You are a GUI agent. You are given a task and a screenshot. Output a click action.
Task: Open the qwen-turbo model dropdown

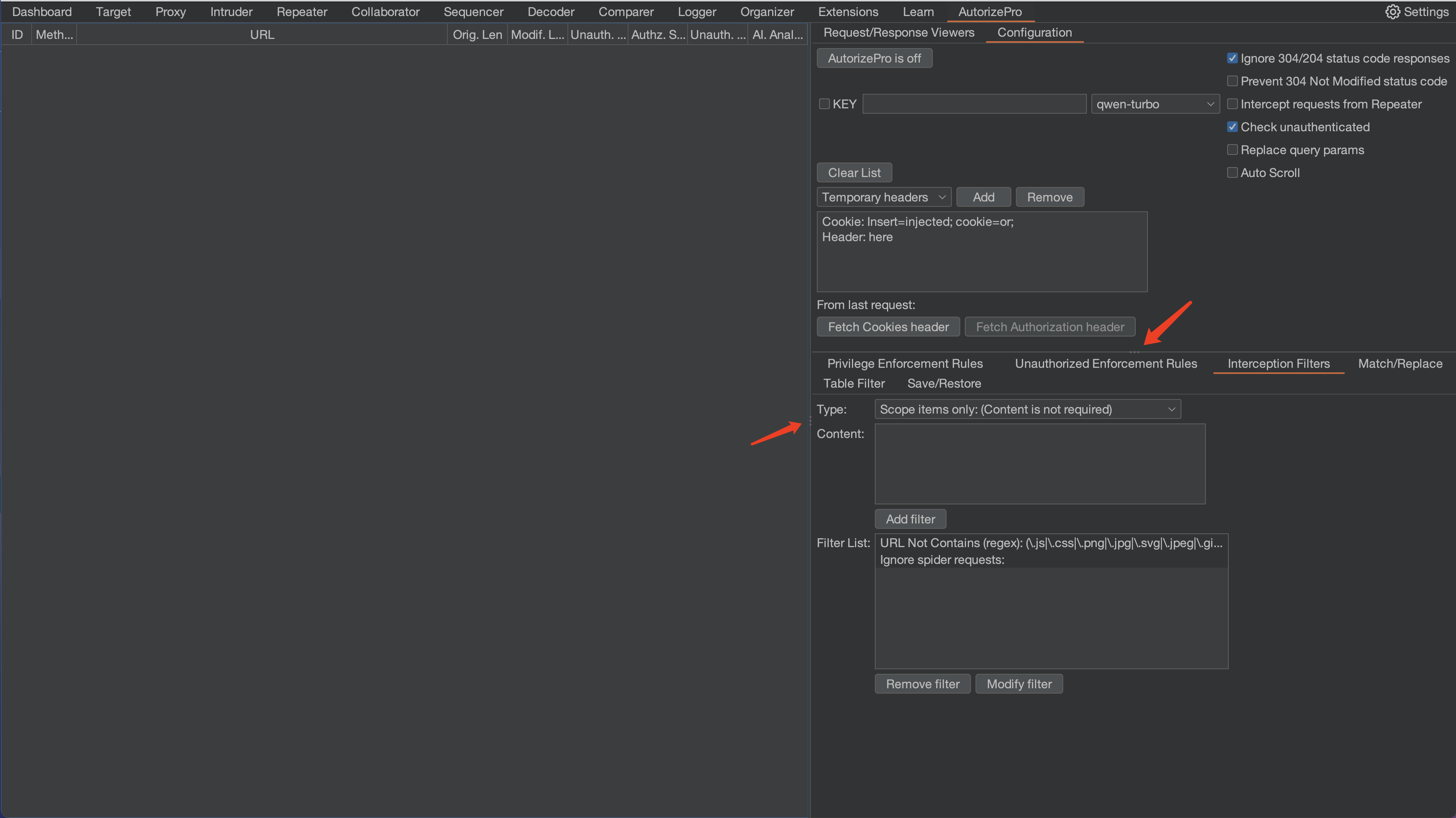click(x=1155, y=104)
